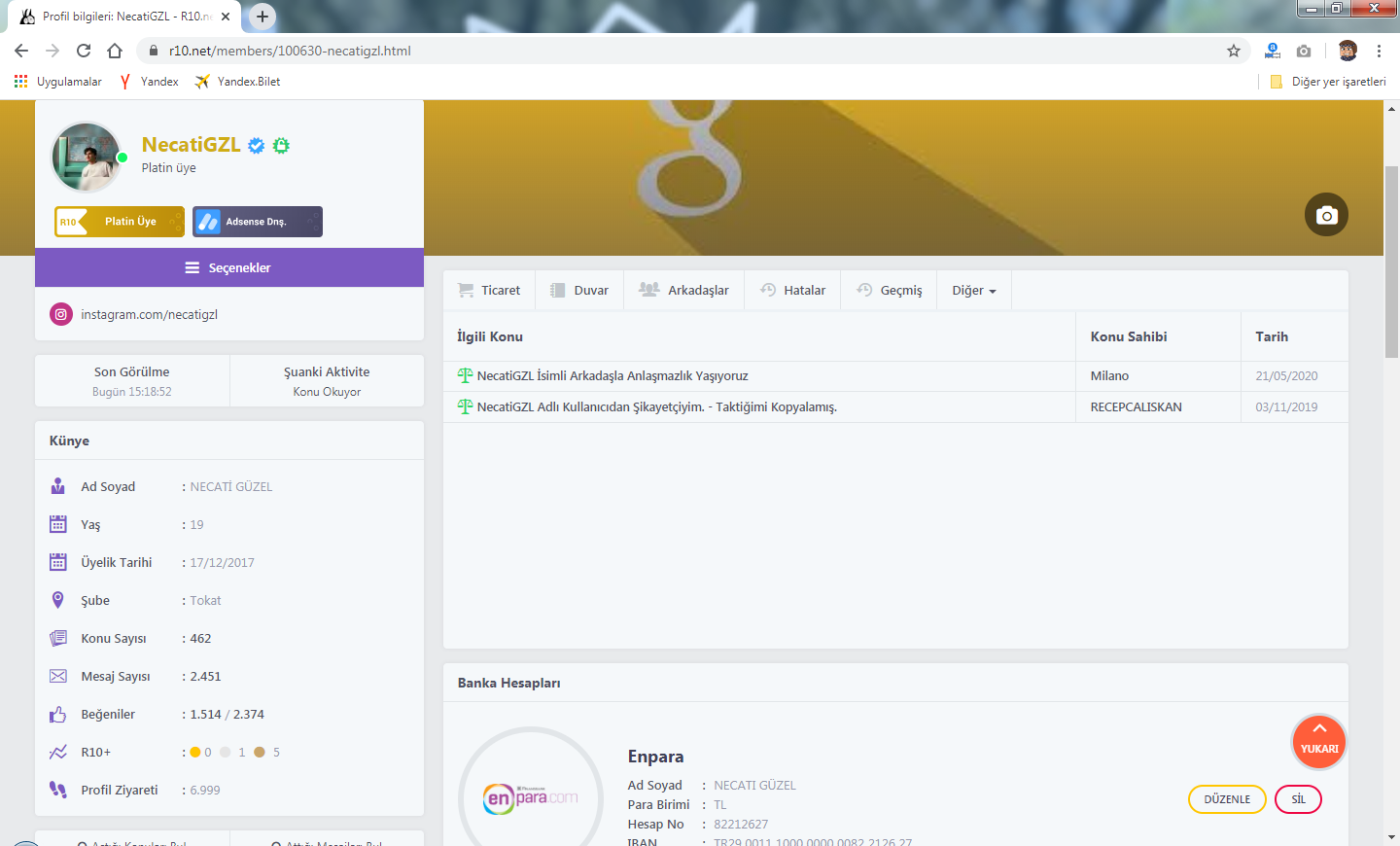Click the browser home icon
1400x846 pixels.
pyautogui.click(x=115, y=51)
